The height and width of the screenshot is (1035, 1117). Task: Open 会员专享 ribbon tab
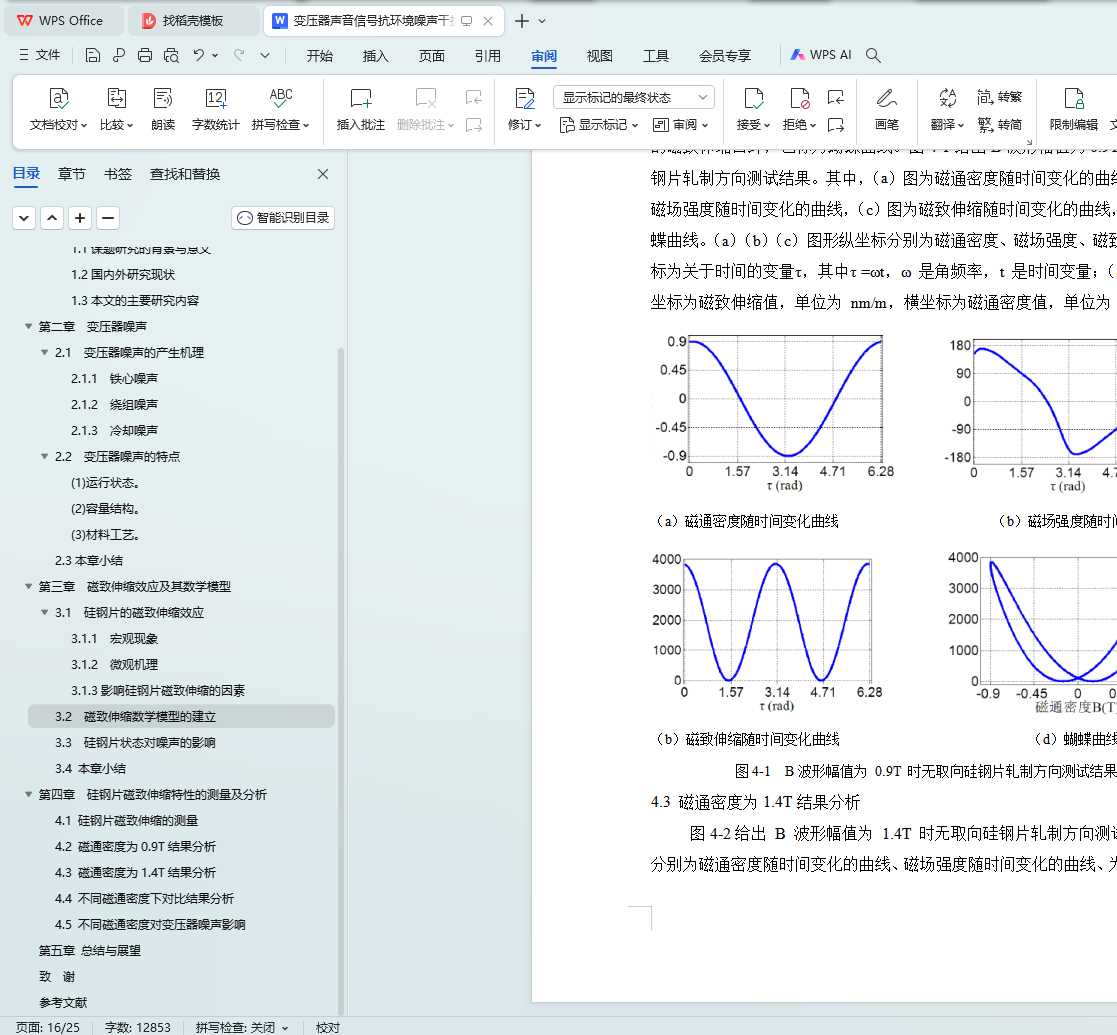point(724,56)
